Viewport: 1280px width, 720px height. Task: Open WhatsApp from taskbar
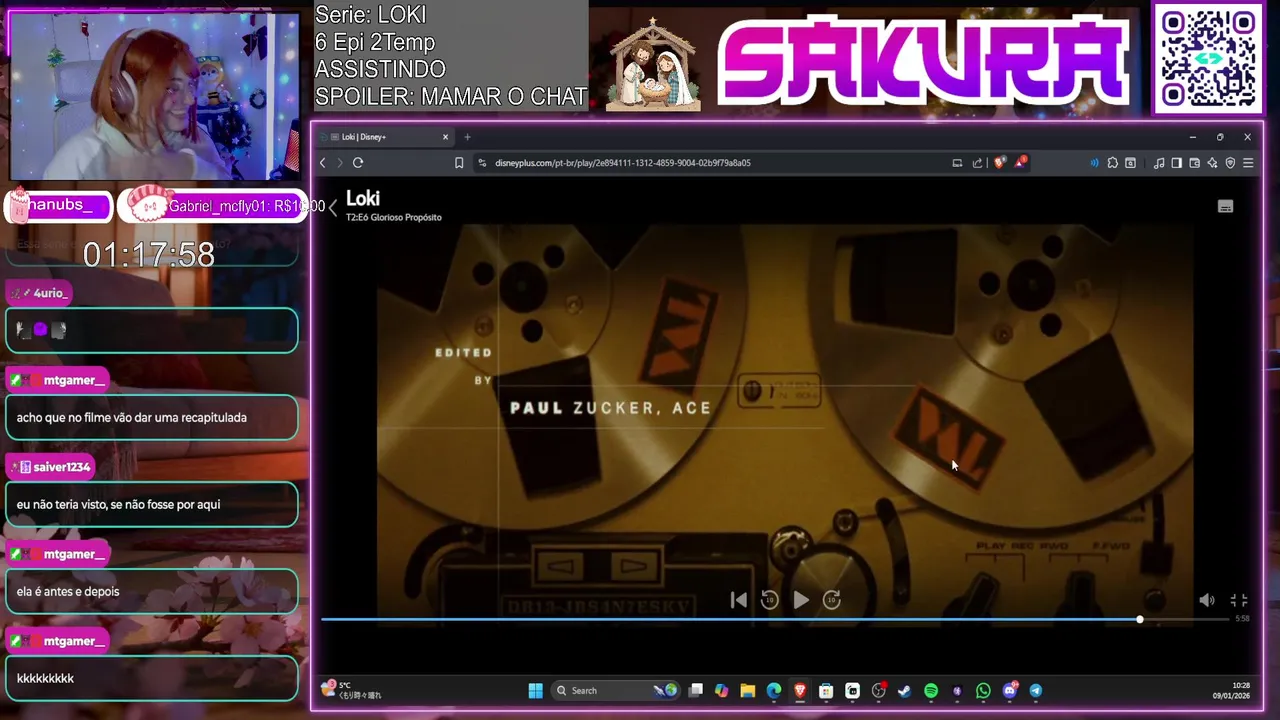tap(983, 691)
